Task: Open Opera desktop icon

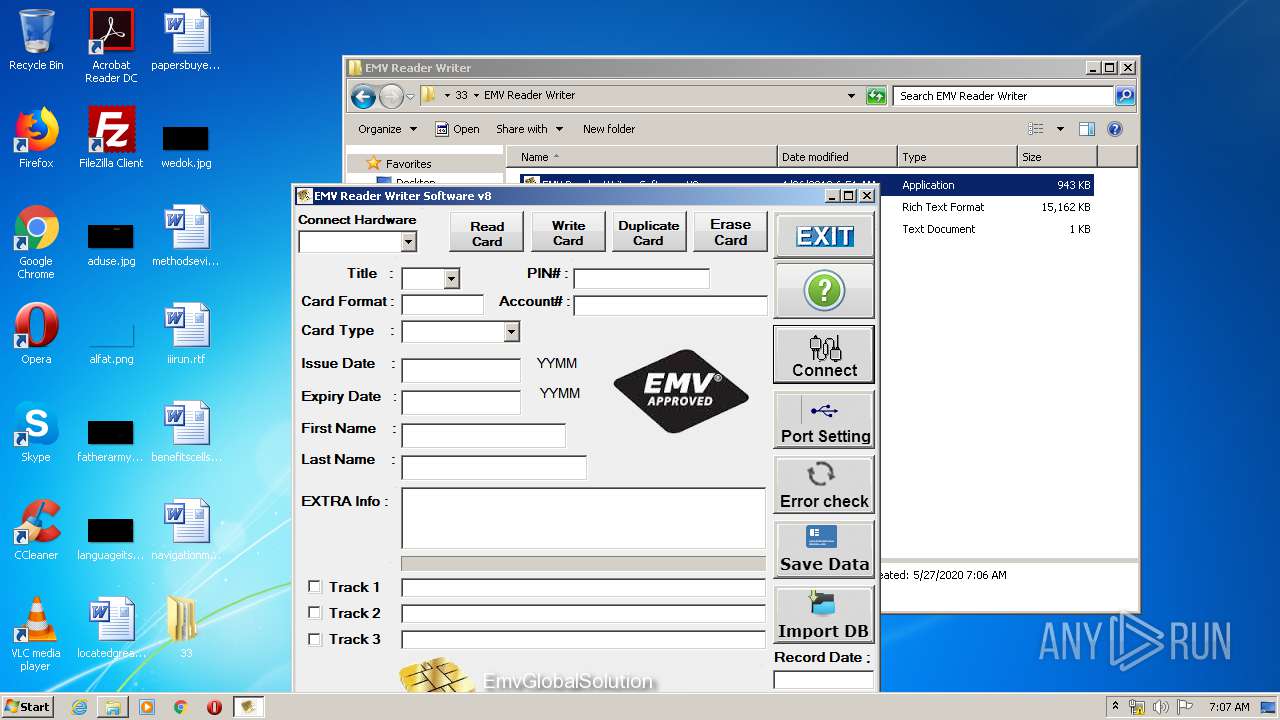Action: click(x=36, y=334)
